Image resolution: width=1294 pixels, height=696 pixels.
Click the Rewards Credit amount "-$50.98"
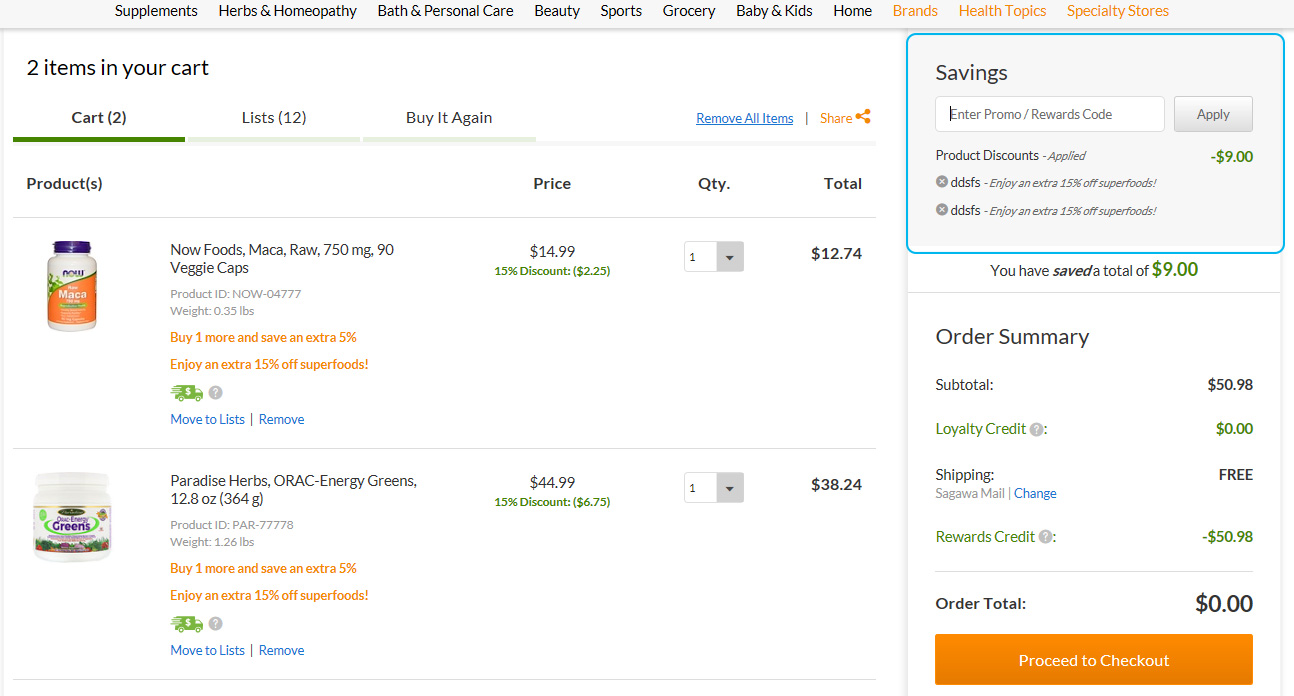pos(1227,537)
